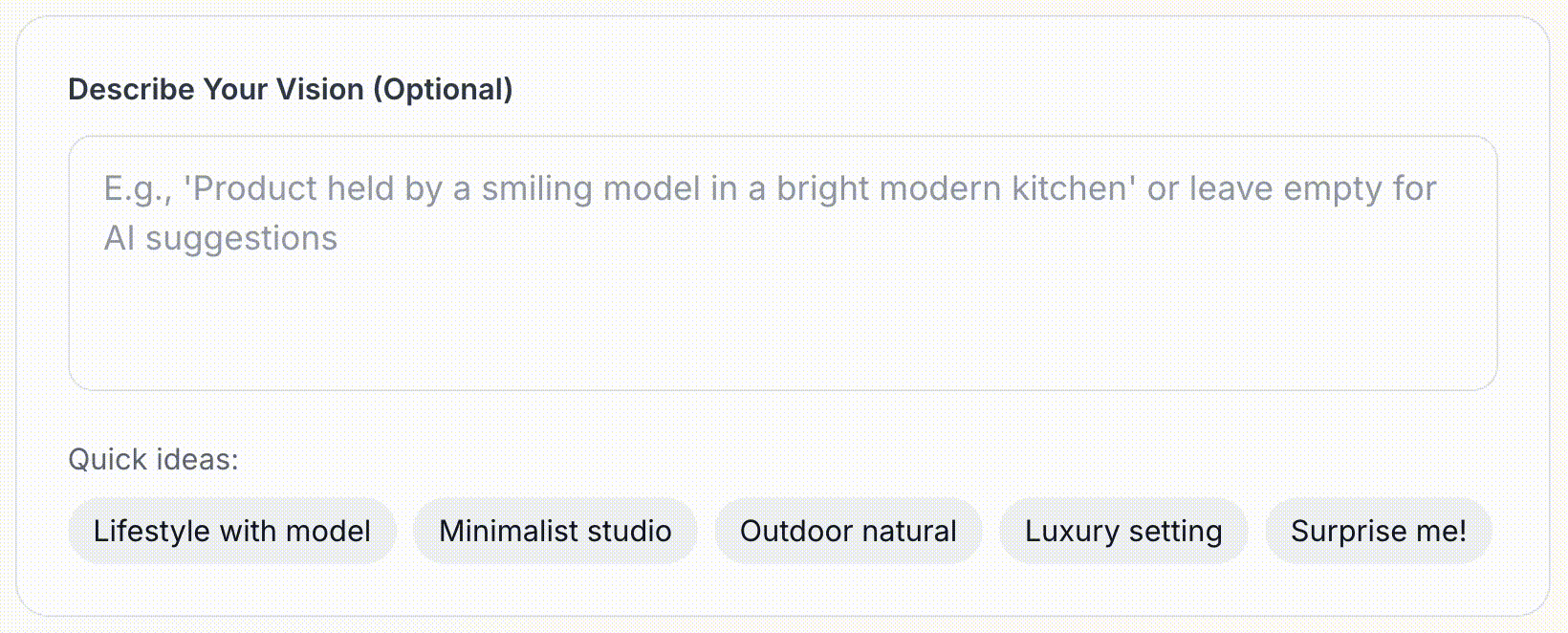Insert the 'Outdoor natural' prompt idea

848,531
